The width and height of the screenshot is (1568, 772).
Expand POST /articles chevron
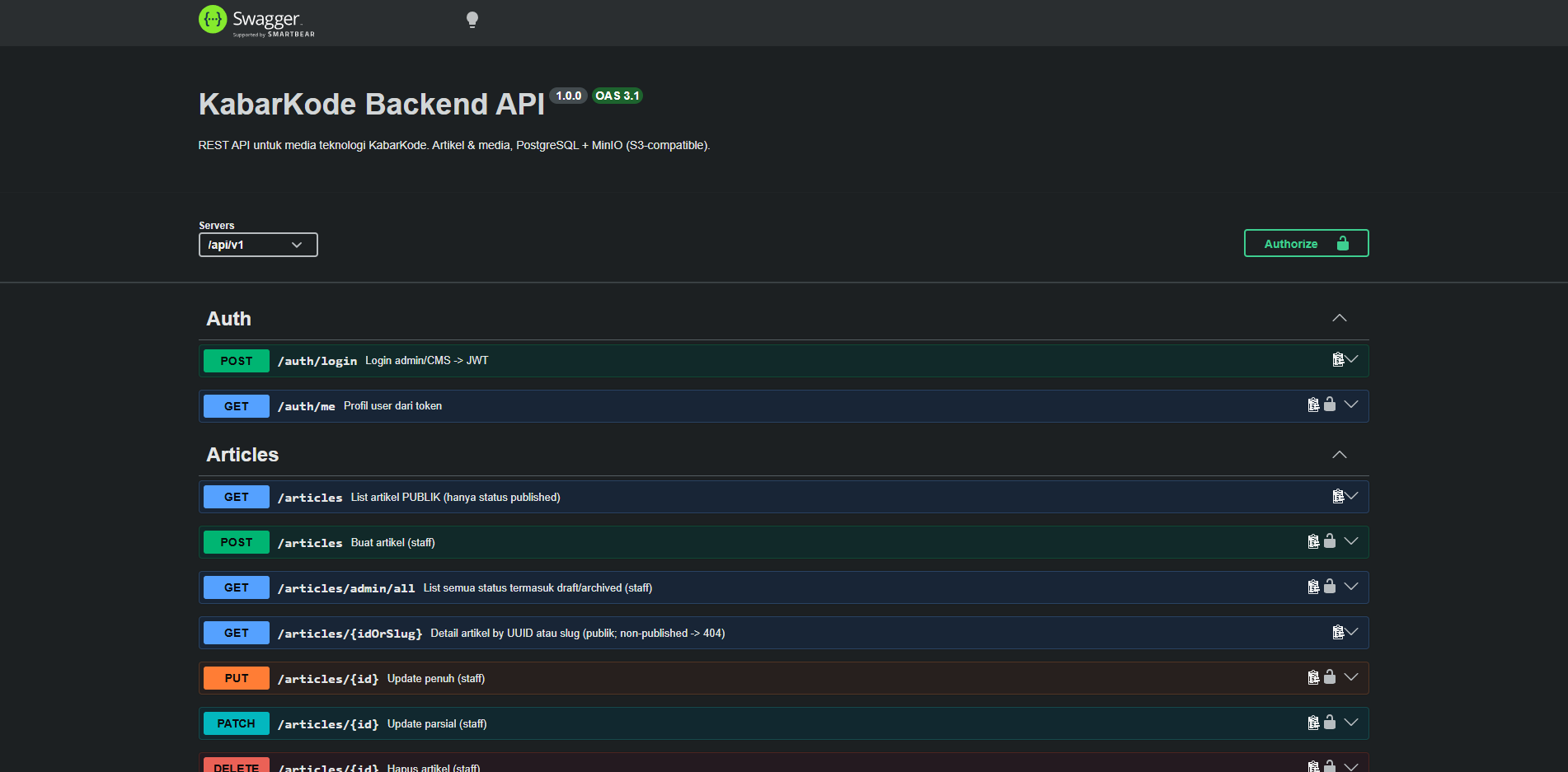[x=1351, y=541]
